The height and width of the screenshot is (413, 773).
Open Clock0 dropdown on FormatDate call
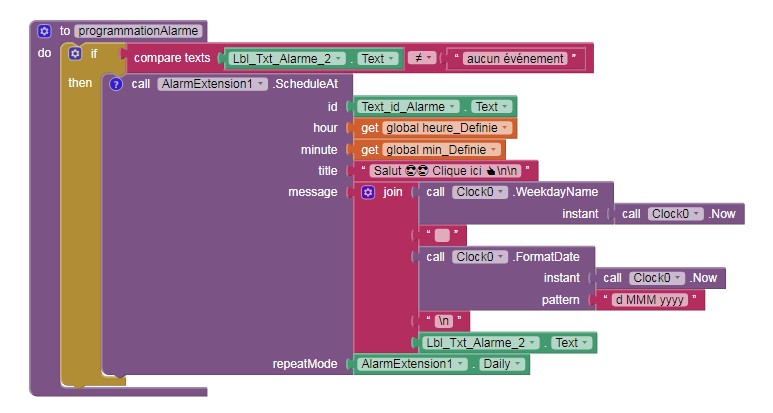tap(480, 257)
